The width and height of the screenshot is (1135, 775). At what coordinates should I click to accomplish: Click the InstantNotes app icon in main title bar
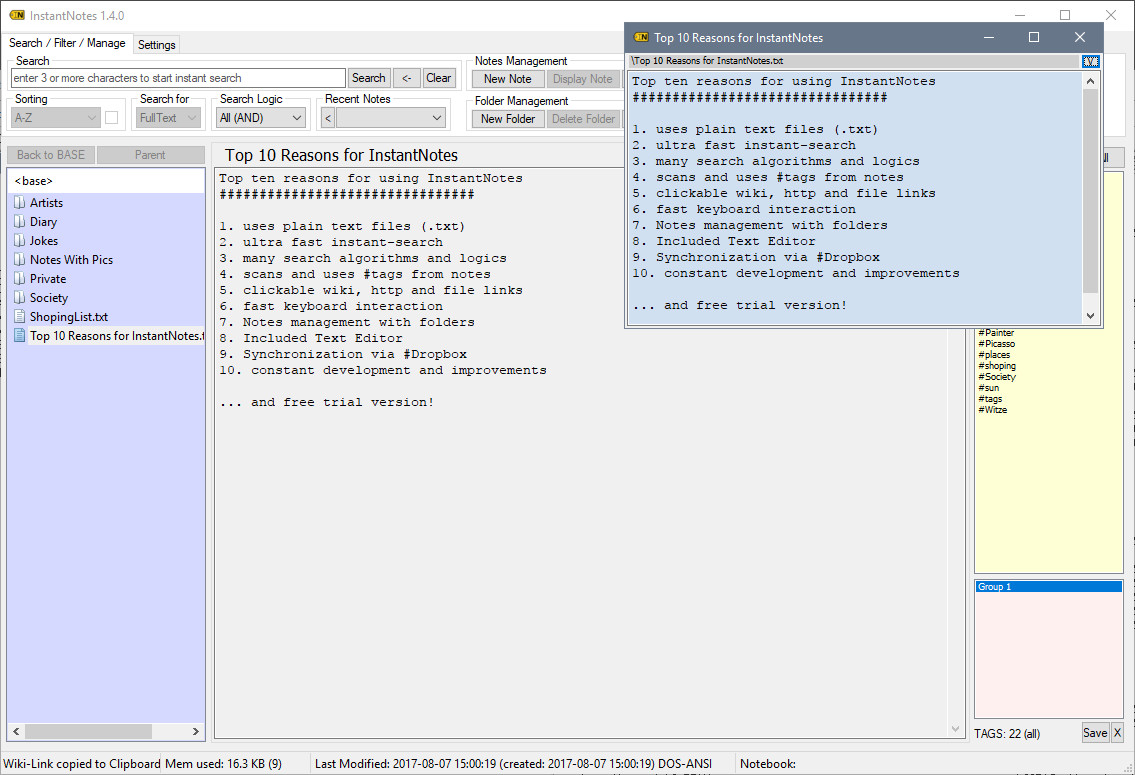pos(17,15)
